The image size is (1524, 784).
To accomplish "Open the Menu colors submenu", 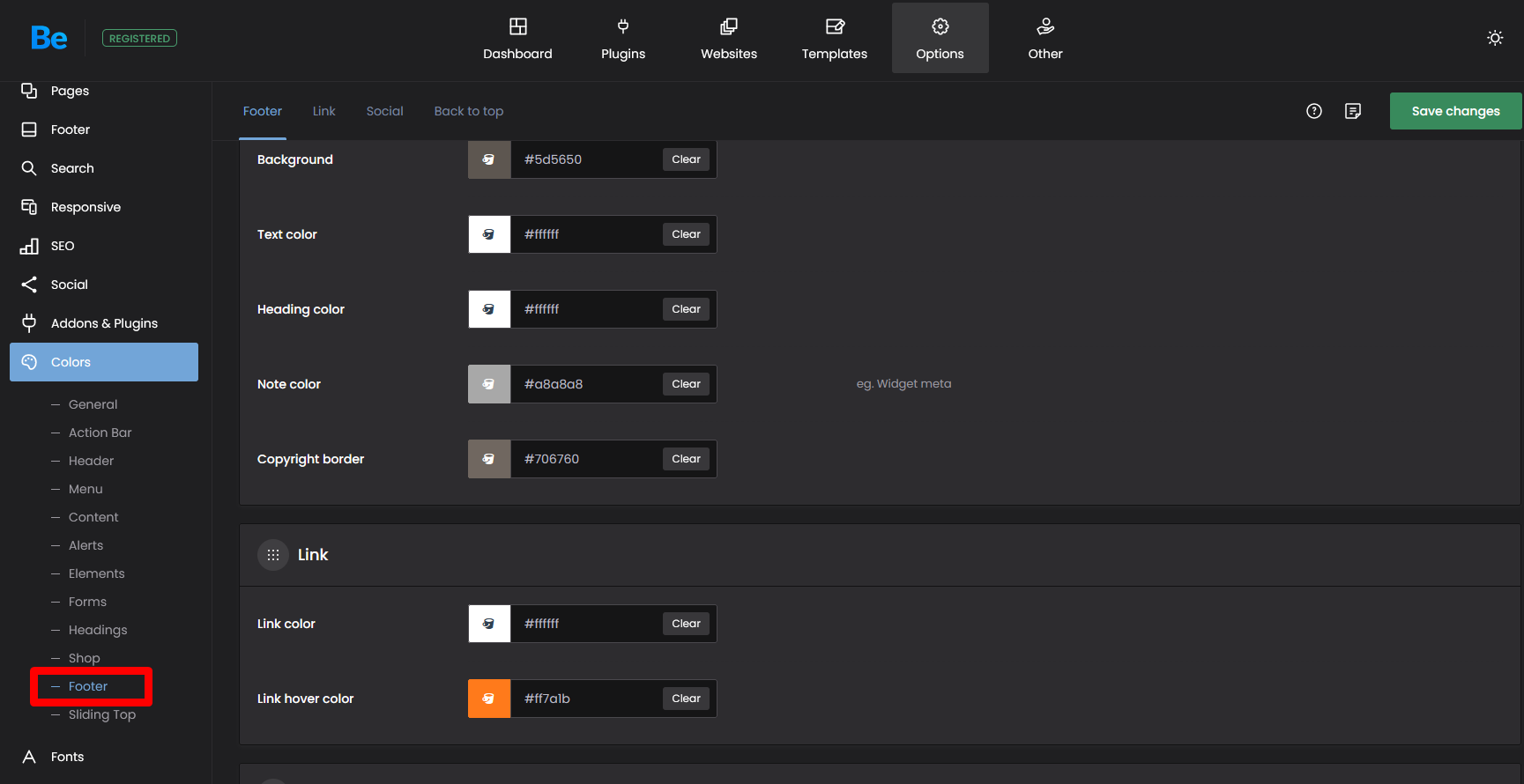I will pos(85,489).
